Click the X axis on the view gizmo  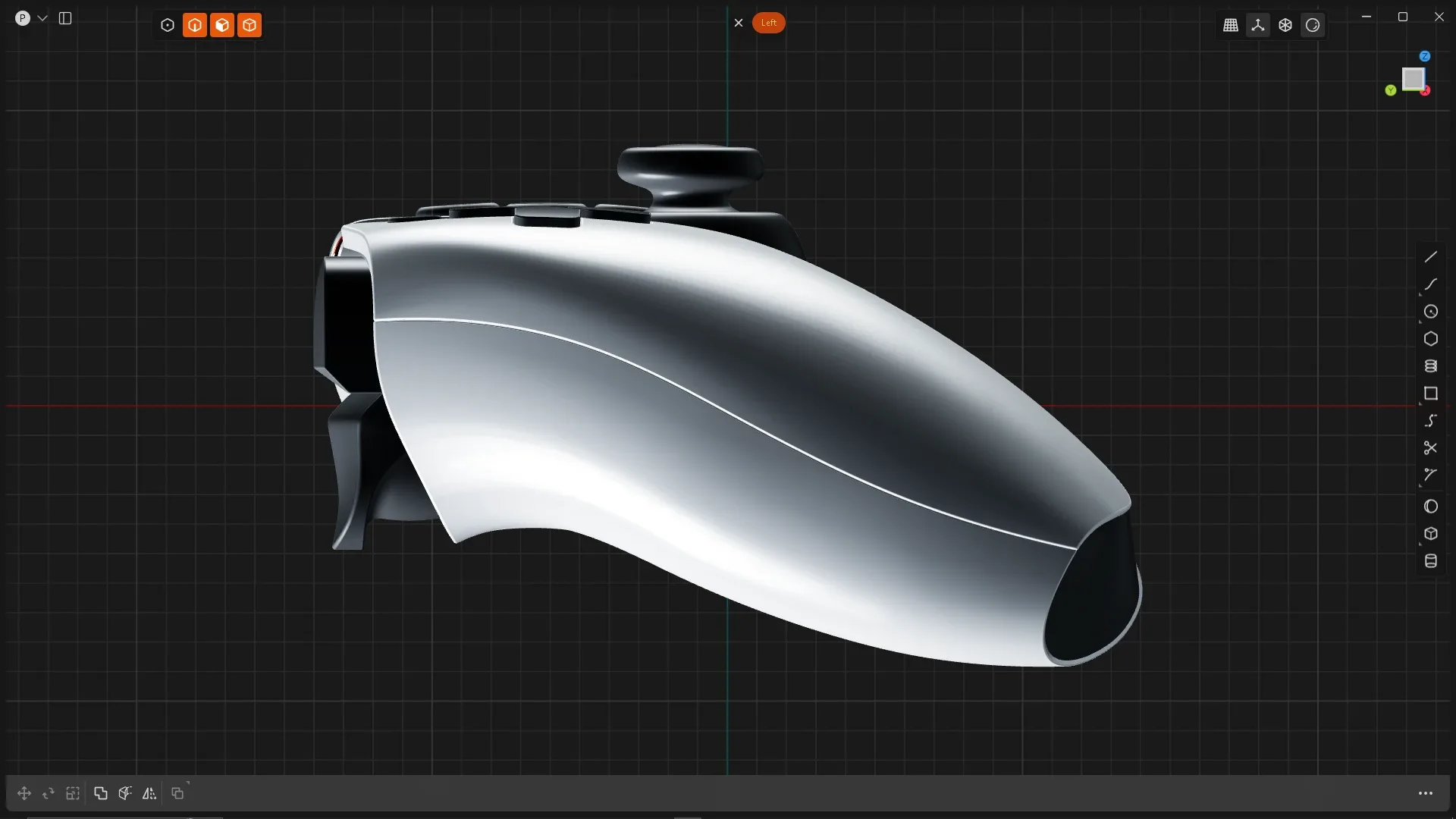pos(1426,91)
